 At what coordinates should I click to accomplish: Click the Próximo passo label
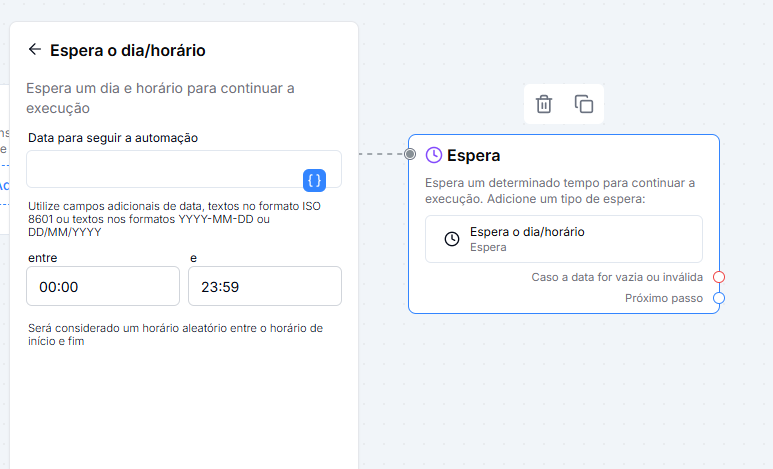tap(664, 298)
